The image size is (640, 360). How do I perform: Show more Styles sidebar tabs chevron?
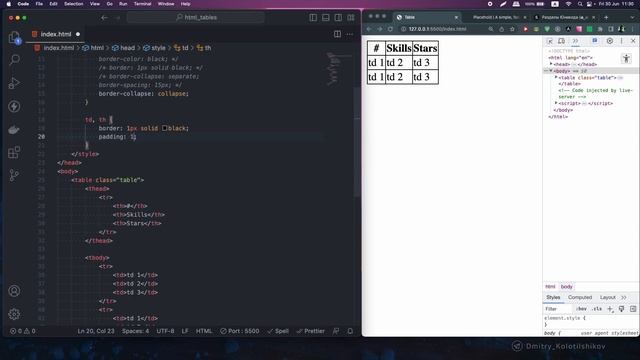[x=624, y=297]
